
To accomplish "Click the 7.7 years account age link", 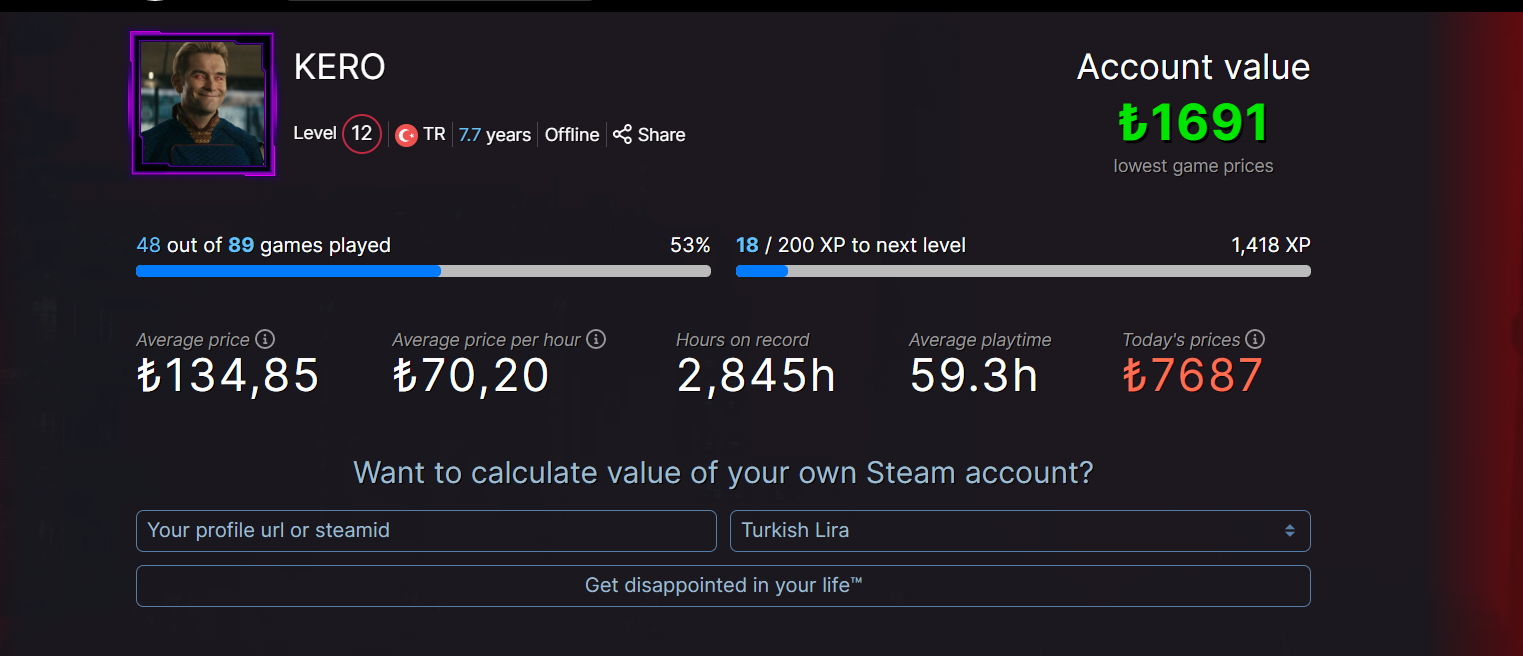I will tap(494, 135).
